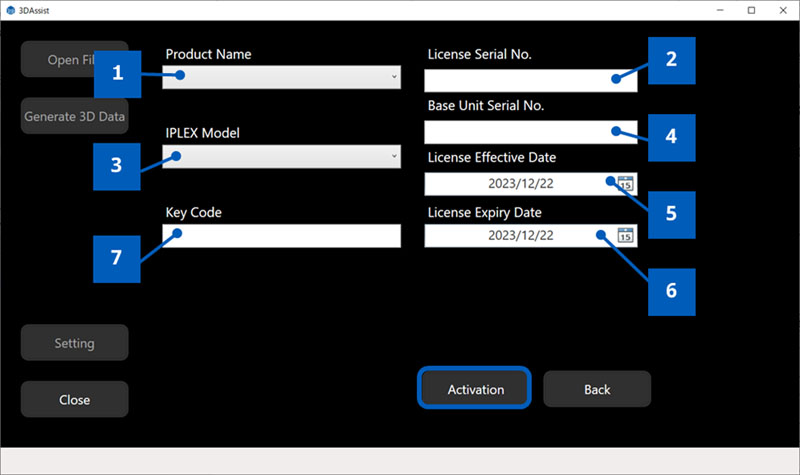Expand the Product Name dropdown
The height and width of the screenshot is (475, 800).
[x=394, y=77]
